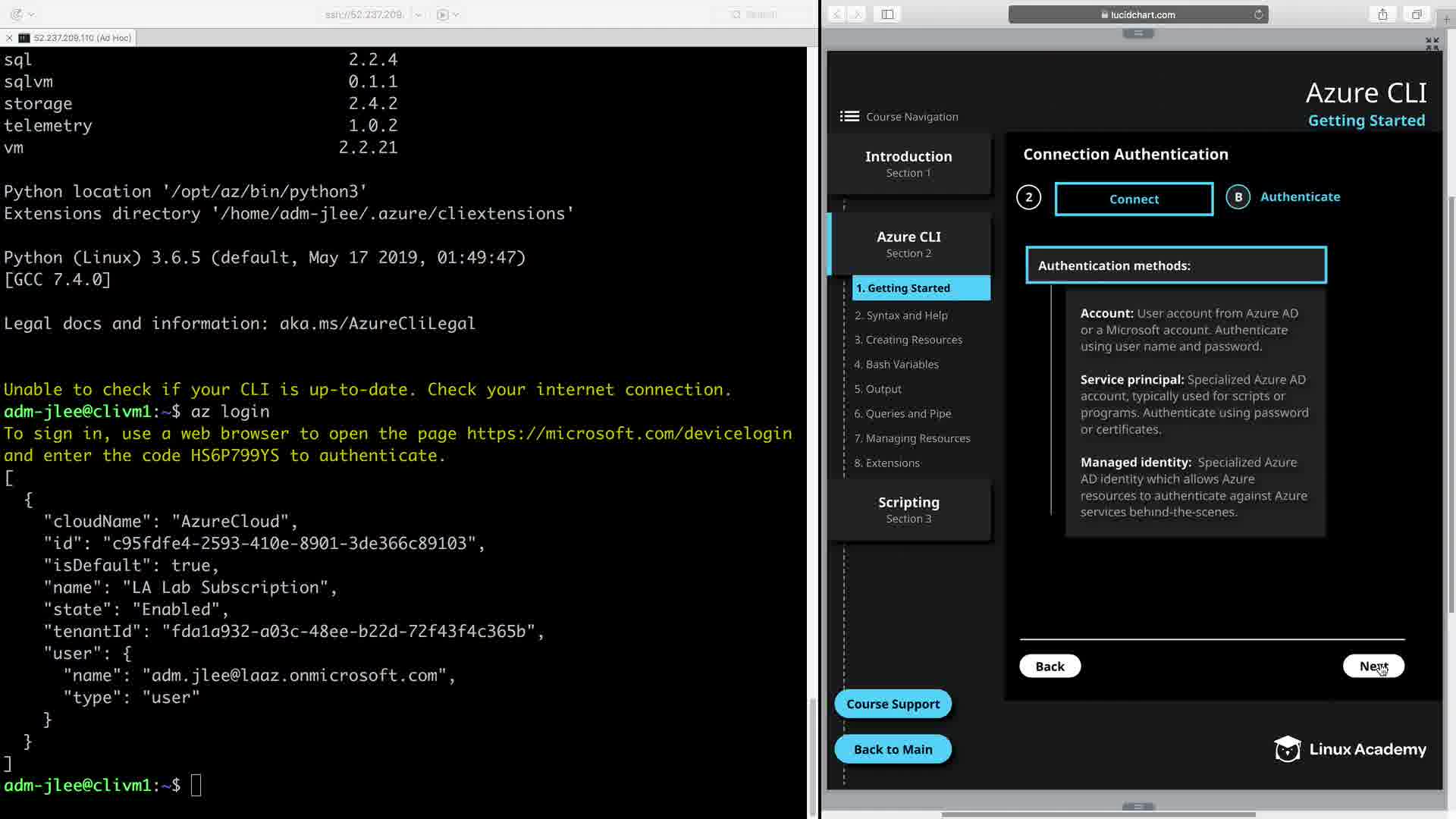Click the lucidchart.com address field
This screenshot has width=1456, height=819.
(1137, 14)
